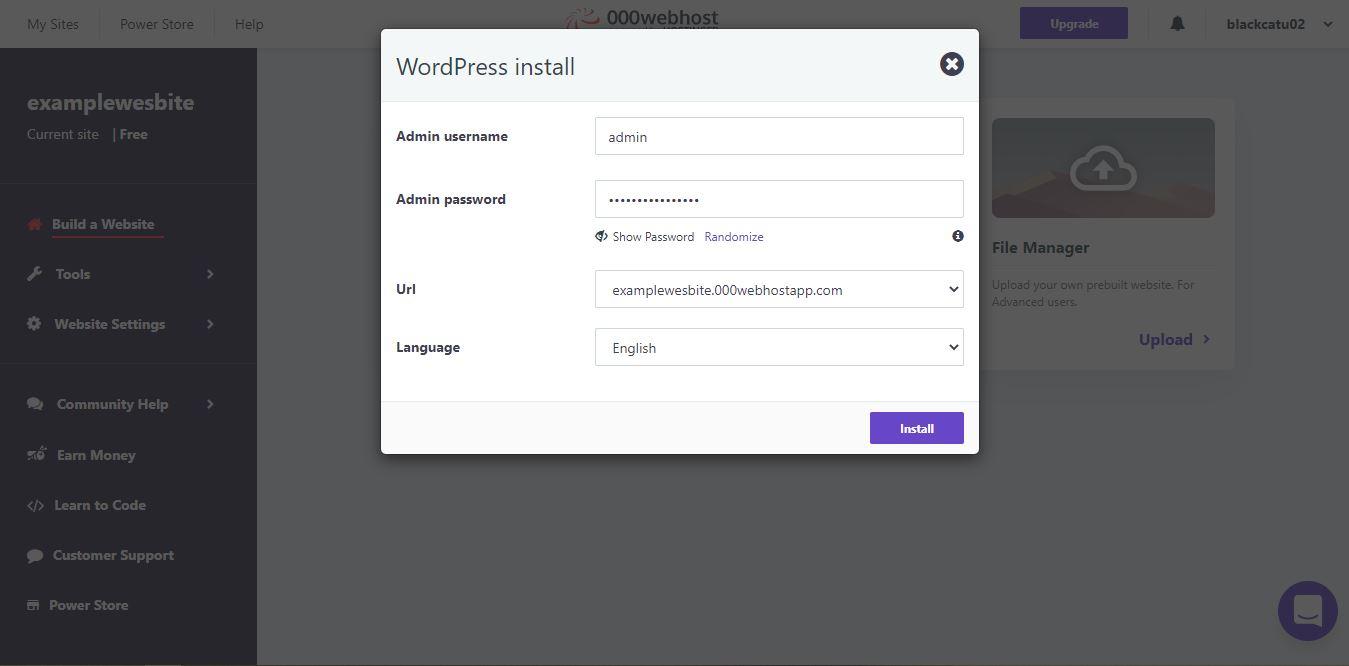Screen dimensions: 1349x666
Task: Open Power Store in top bar
Action: 157,24
